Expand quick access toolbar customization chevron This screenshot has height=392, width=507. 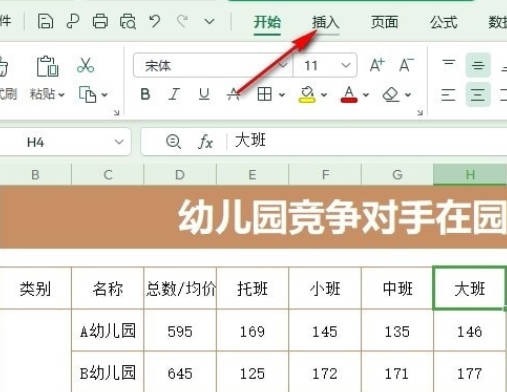pyautogui.click(x=209, y=22)
